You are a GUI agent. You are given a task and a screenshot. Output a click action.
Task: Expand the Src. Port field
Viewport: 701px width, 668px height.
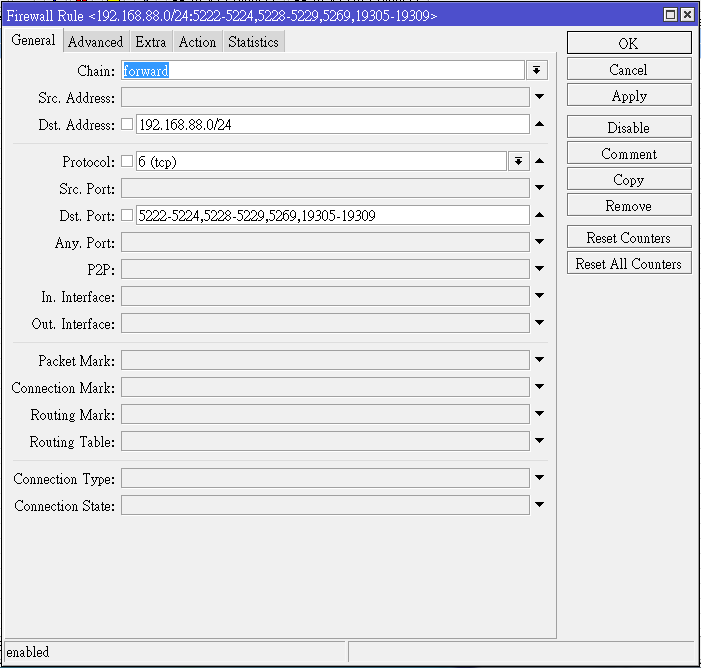(x=540, y=188)
